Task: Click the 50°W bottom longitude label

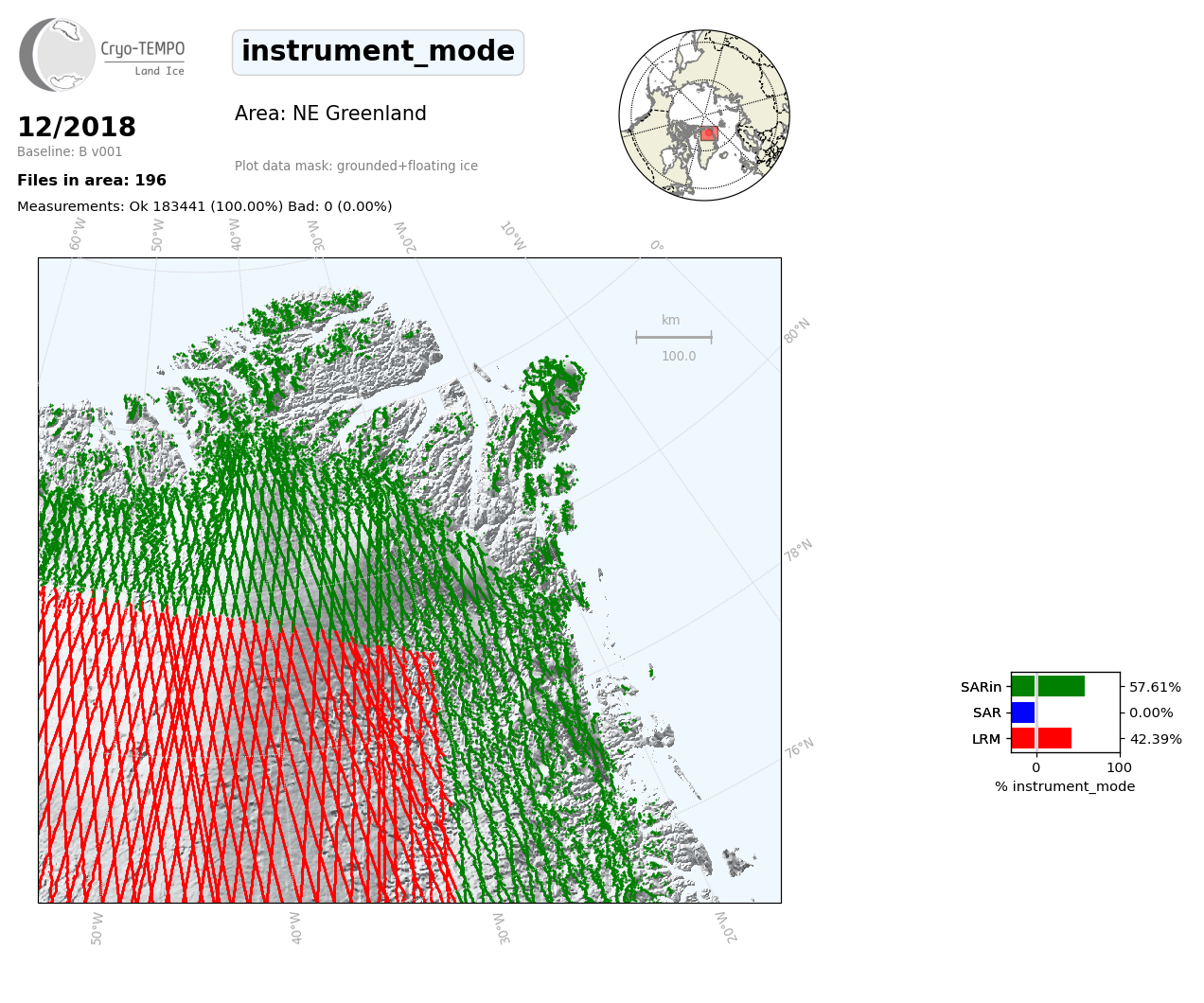Action: [97, 928]
